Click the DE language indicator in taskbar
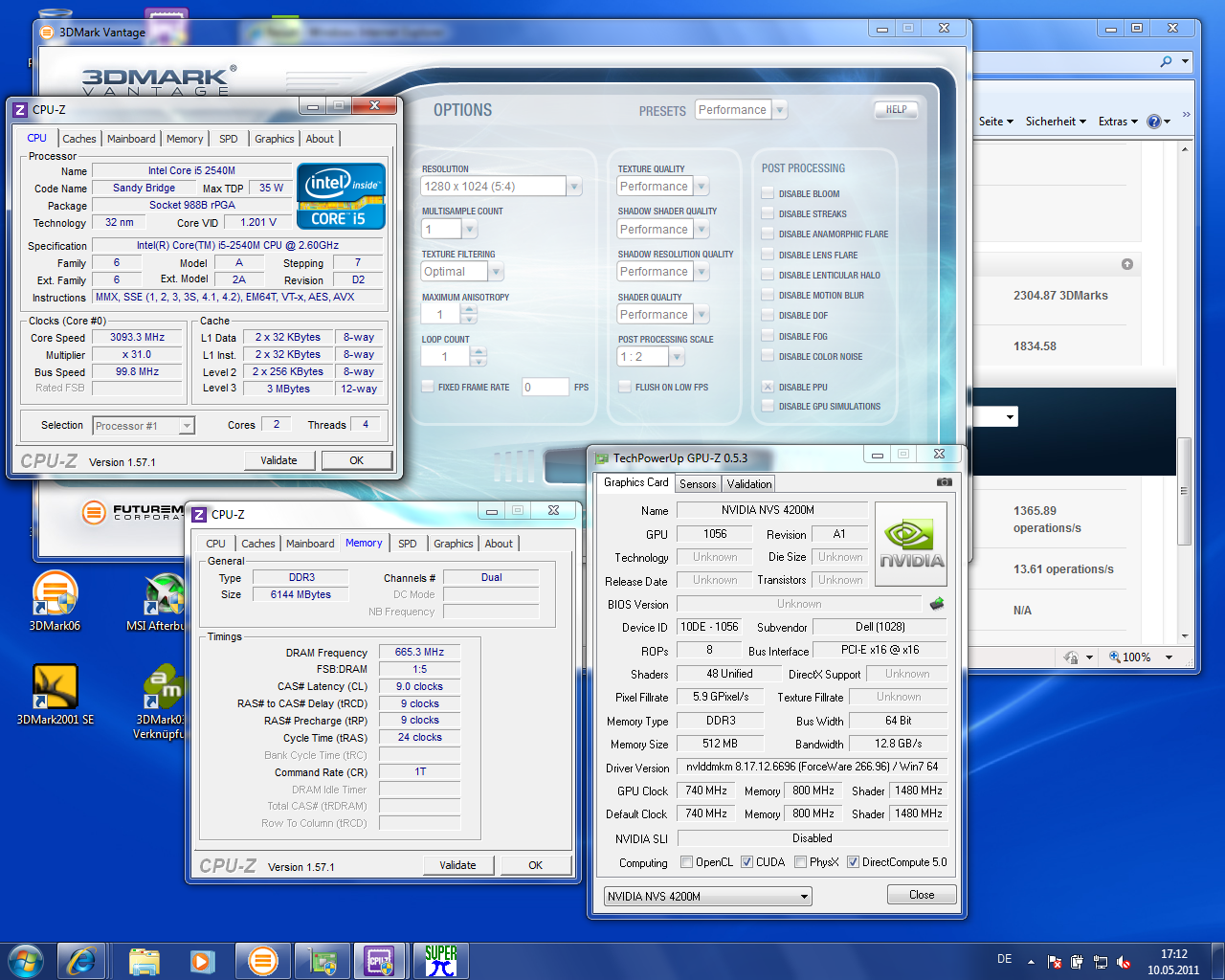The image size is (1225, 980). [x=1004, y=959]
